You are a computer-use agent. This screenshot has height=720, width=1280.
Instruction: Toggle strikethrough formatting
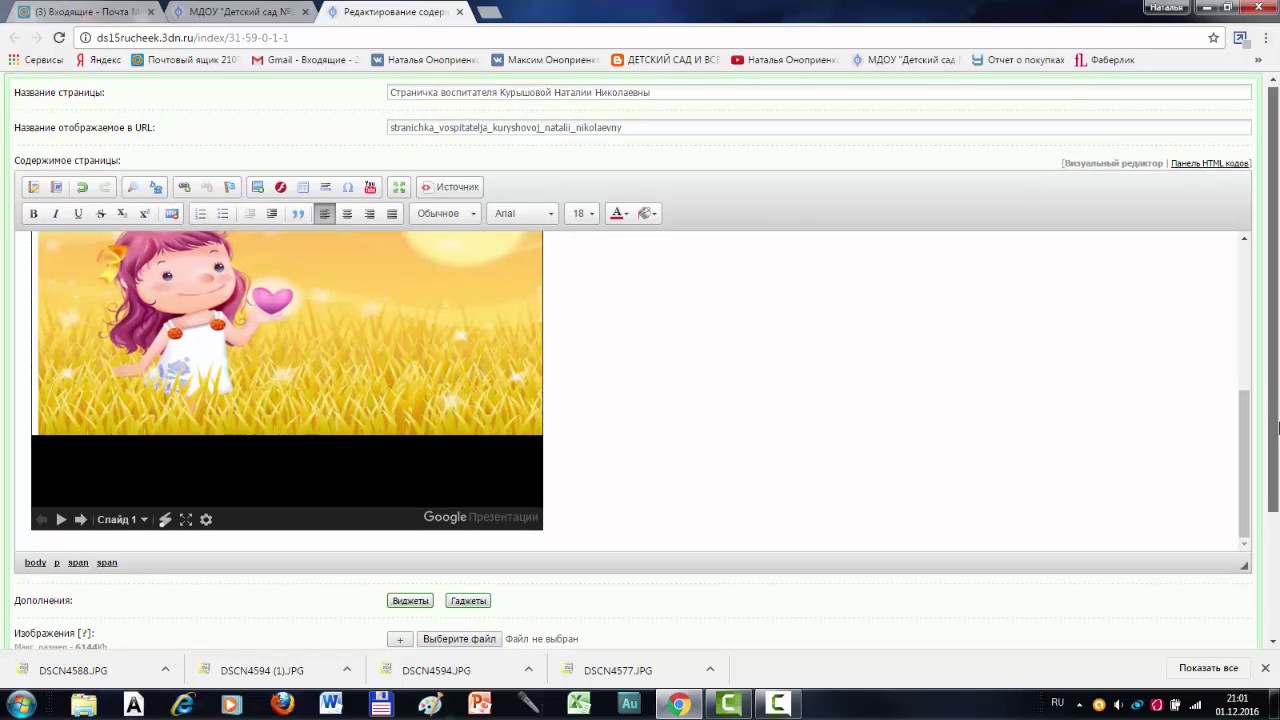(x=100, y=213)
